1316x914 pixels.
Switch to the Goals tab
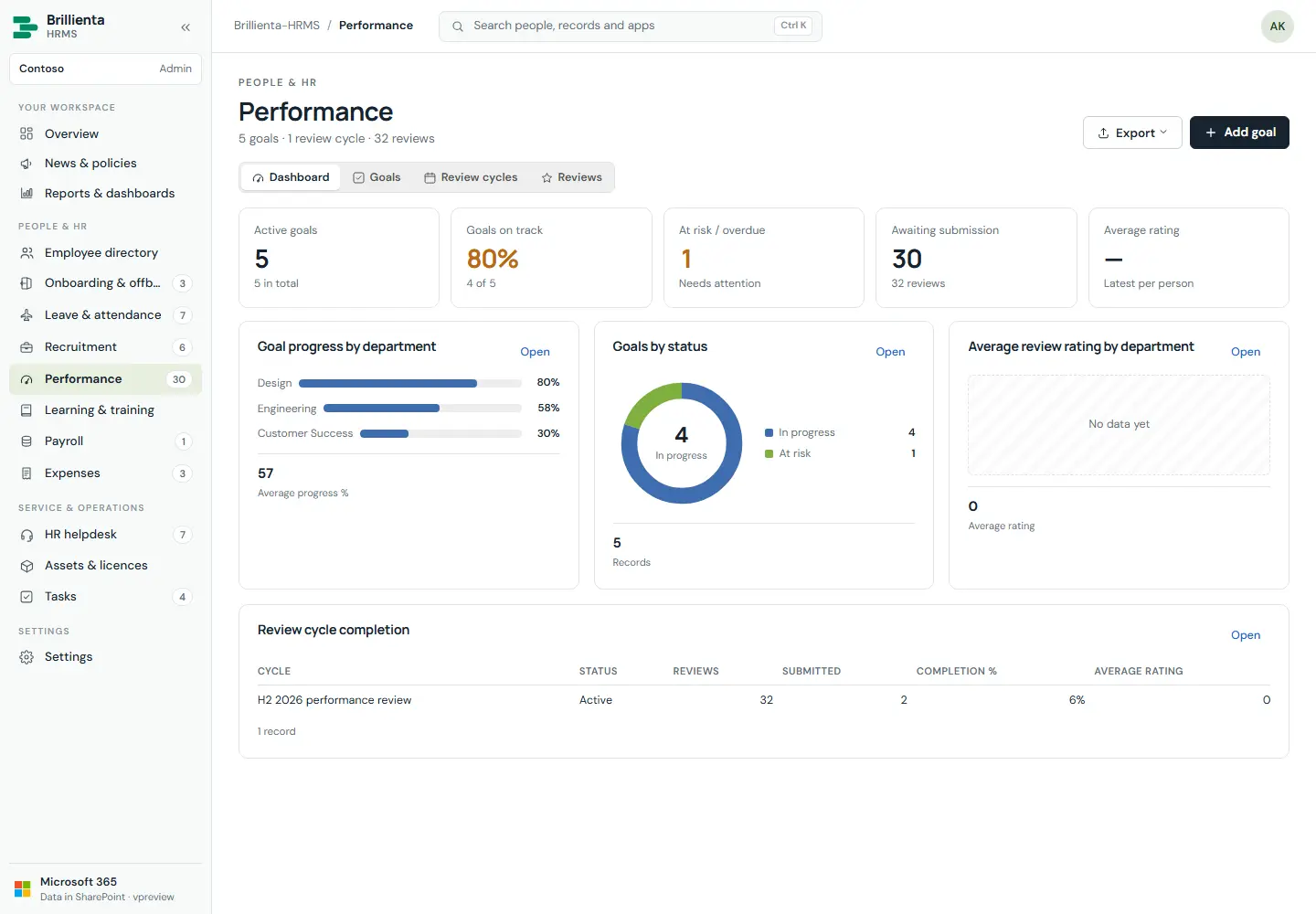point(377,177)
